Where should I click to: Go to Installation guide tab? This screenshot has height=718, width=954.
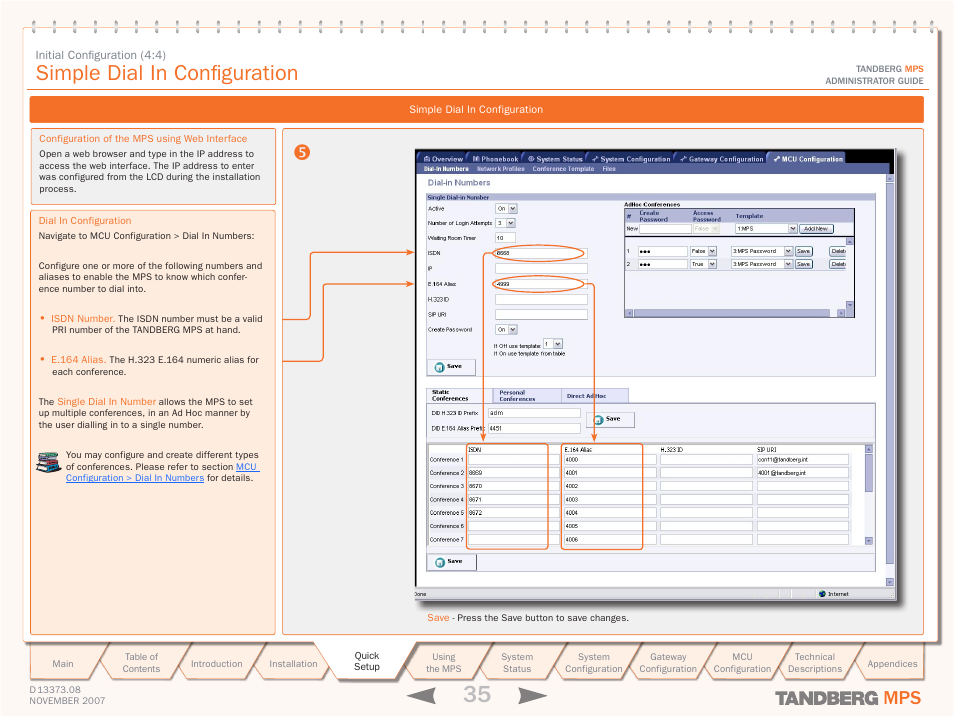click(293, 664)
